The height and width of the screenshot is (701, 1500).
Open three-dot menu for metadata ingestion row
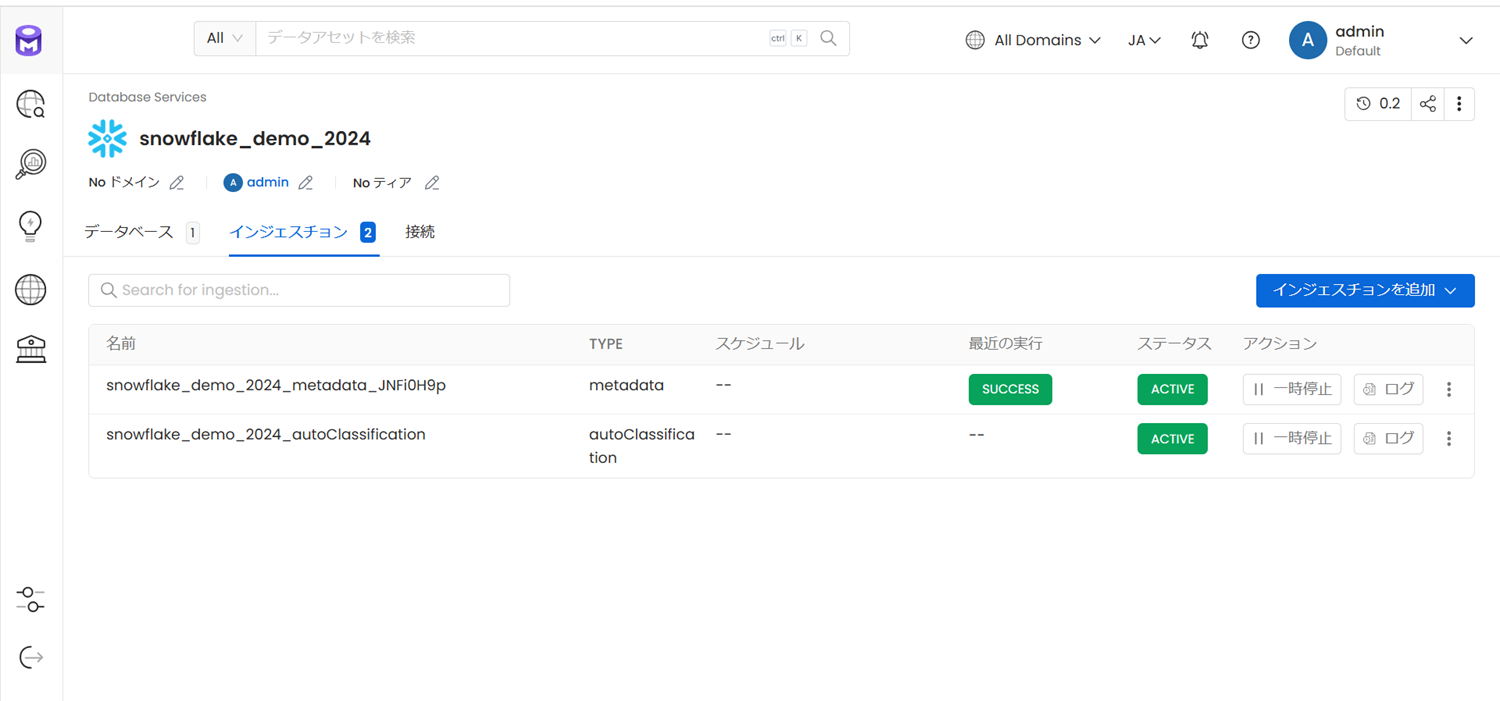click(x=1448, y=389)
